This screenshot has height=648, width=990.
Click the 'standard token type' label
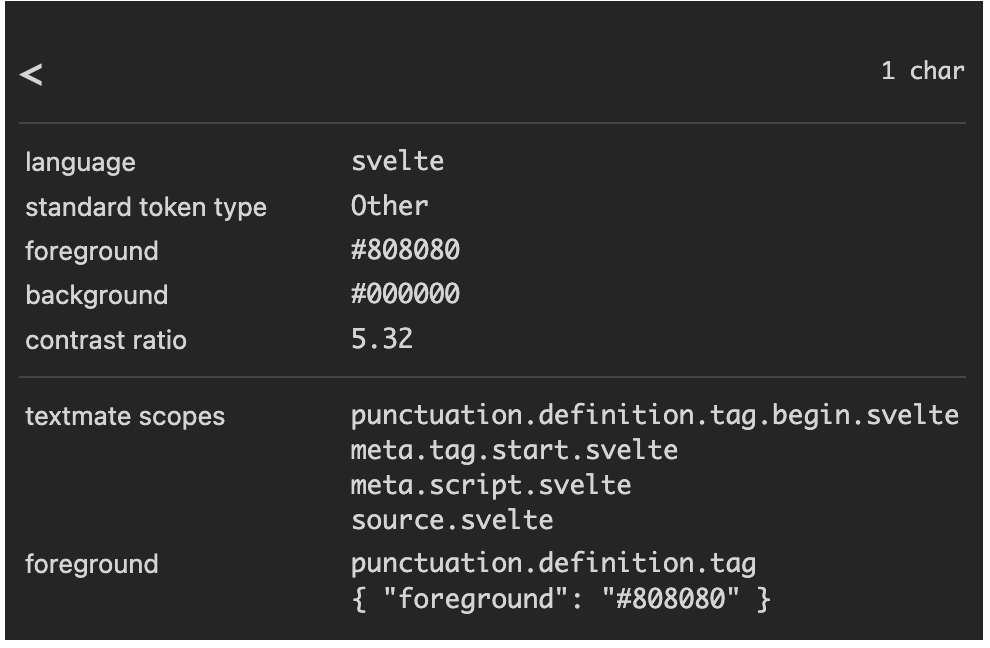point(146,207)
